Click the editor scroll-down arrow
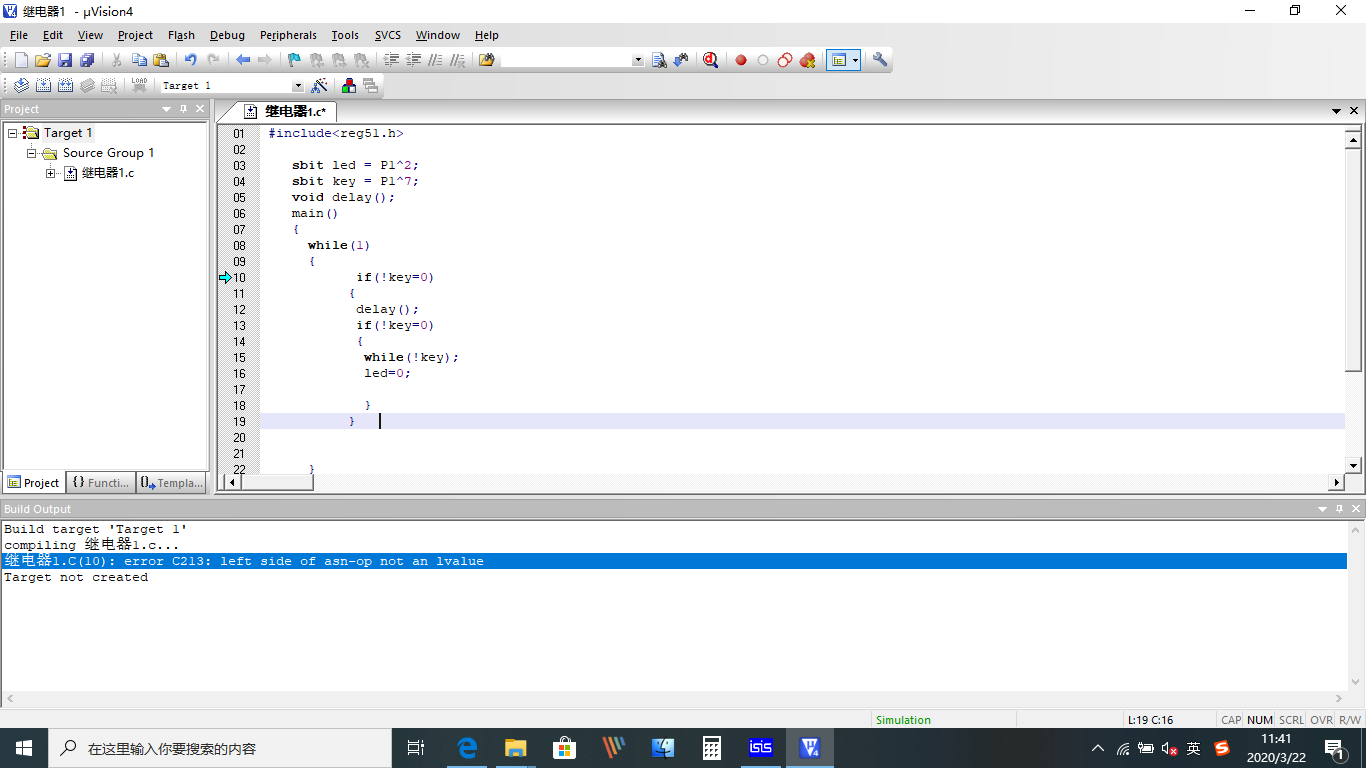 pos(1354,465)
